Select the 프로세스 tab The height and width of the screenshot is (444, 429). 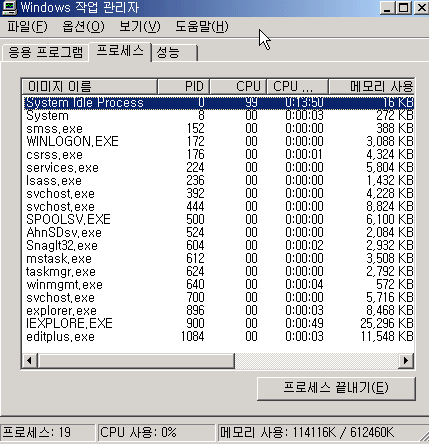120,51
